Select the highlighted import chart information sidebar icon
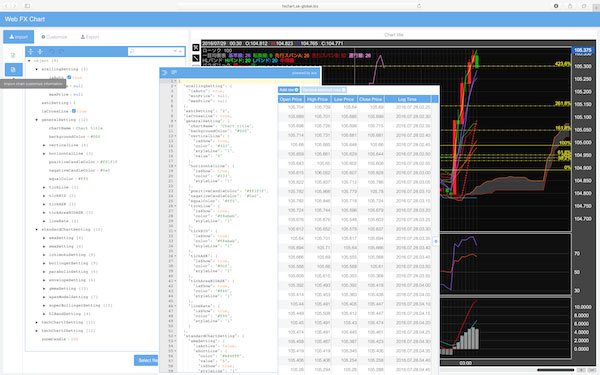This screenshot has width=600, height=375. (x=13, y=70)
